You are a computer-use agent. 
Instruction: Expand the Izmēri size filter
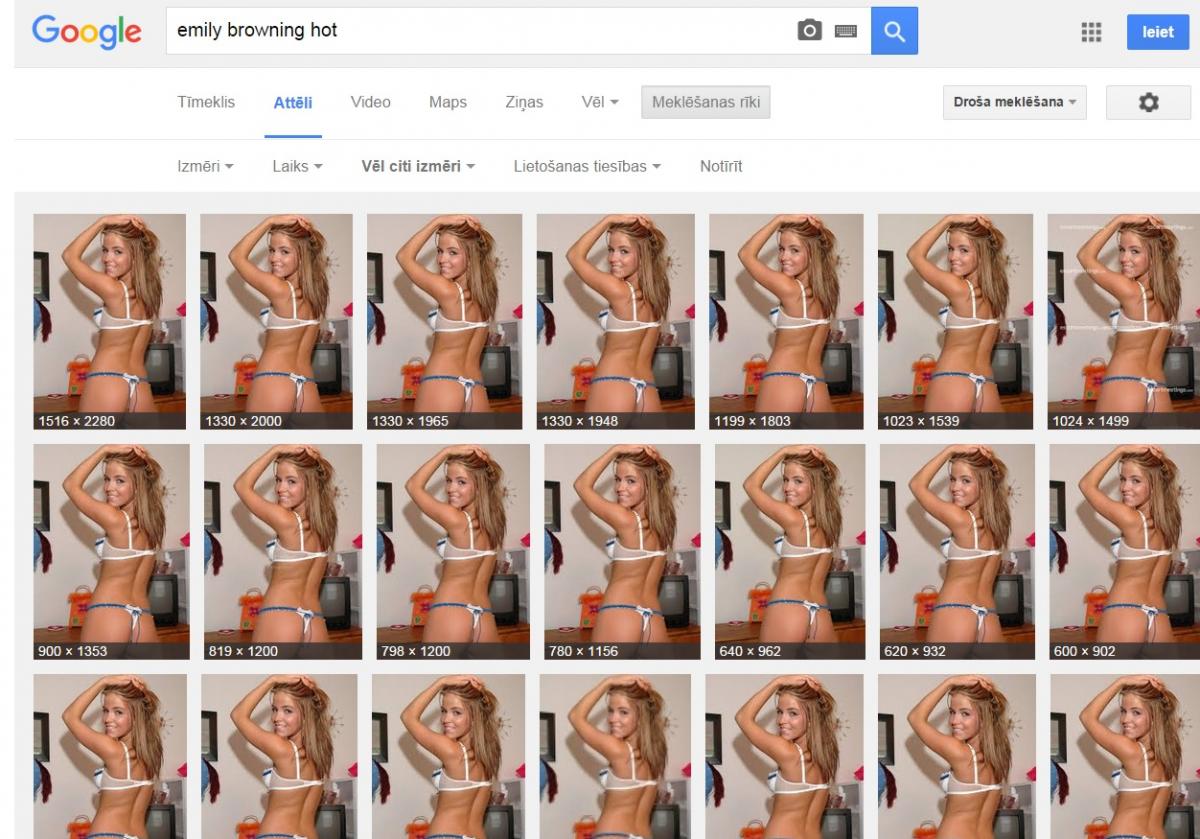coord(205,166)
